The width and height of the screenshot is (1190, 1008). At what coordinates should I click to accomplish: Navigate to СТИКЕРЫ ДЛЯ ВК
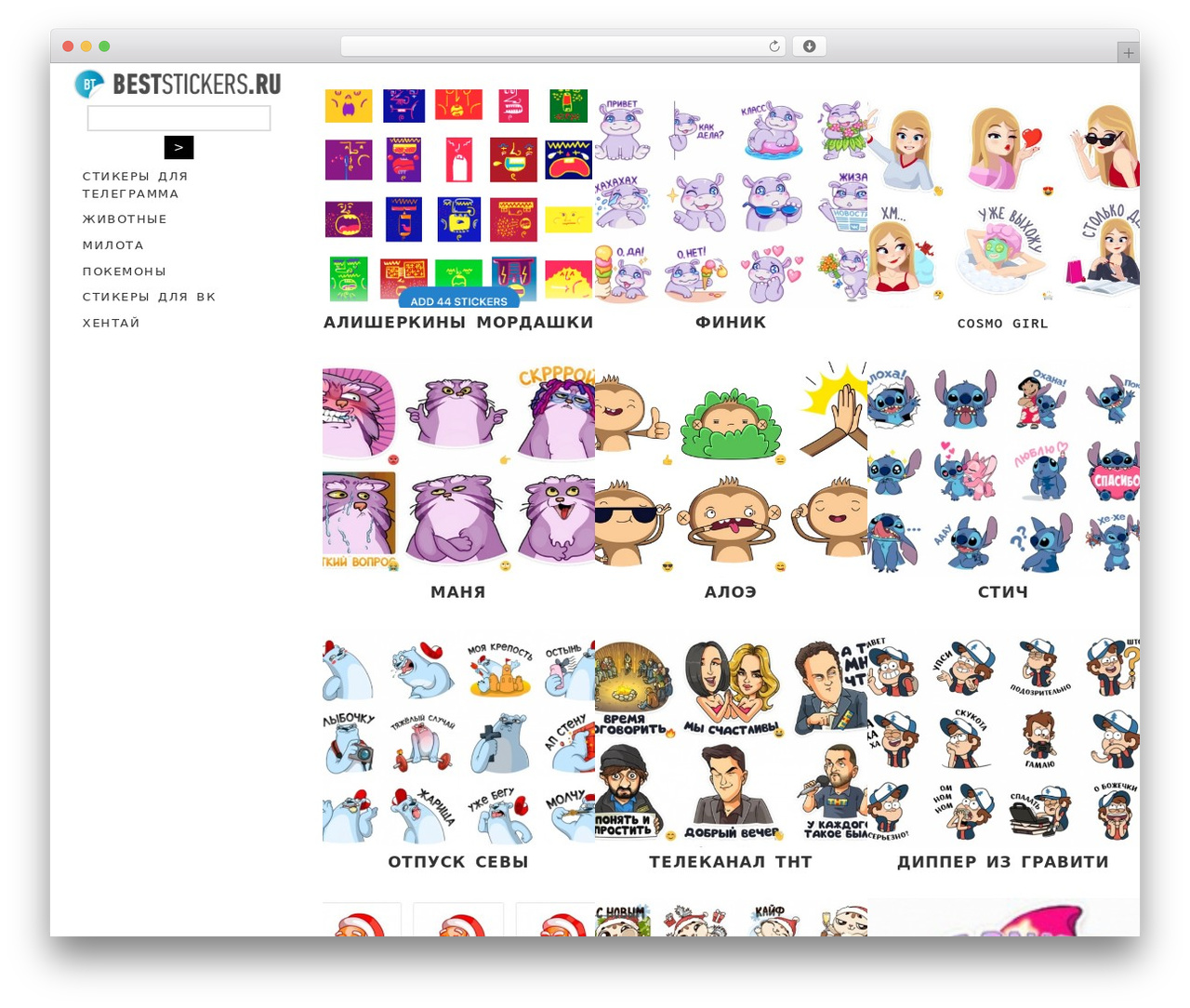coord(149,297)
